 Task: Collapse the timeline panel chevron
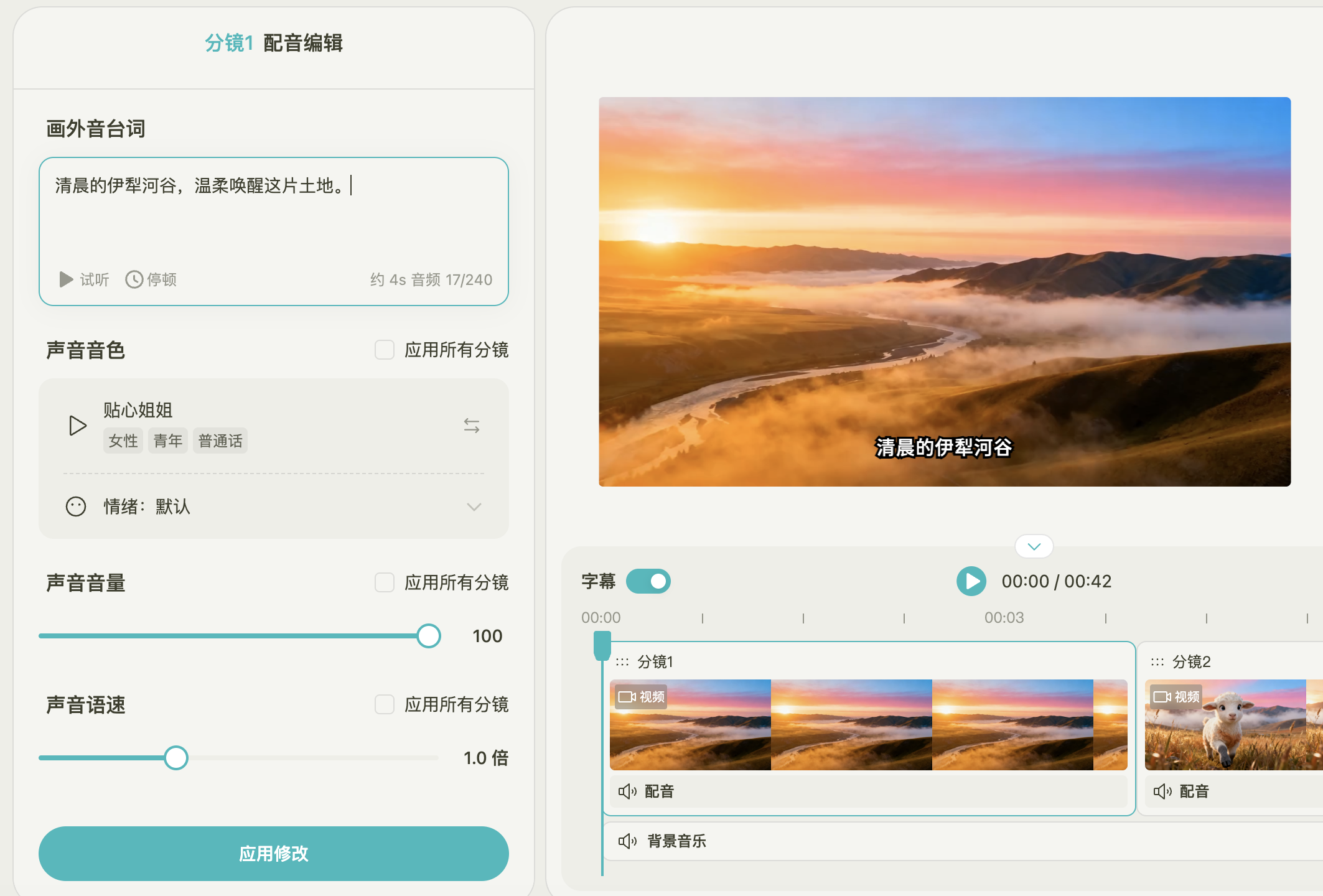click(1033, 546)
